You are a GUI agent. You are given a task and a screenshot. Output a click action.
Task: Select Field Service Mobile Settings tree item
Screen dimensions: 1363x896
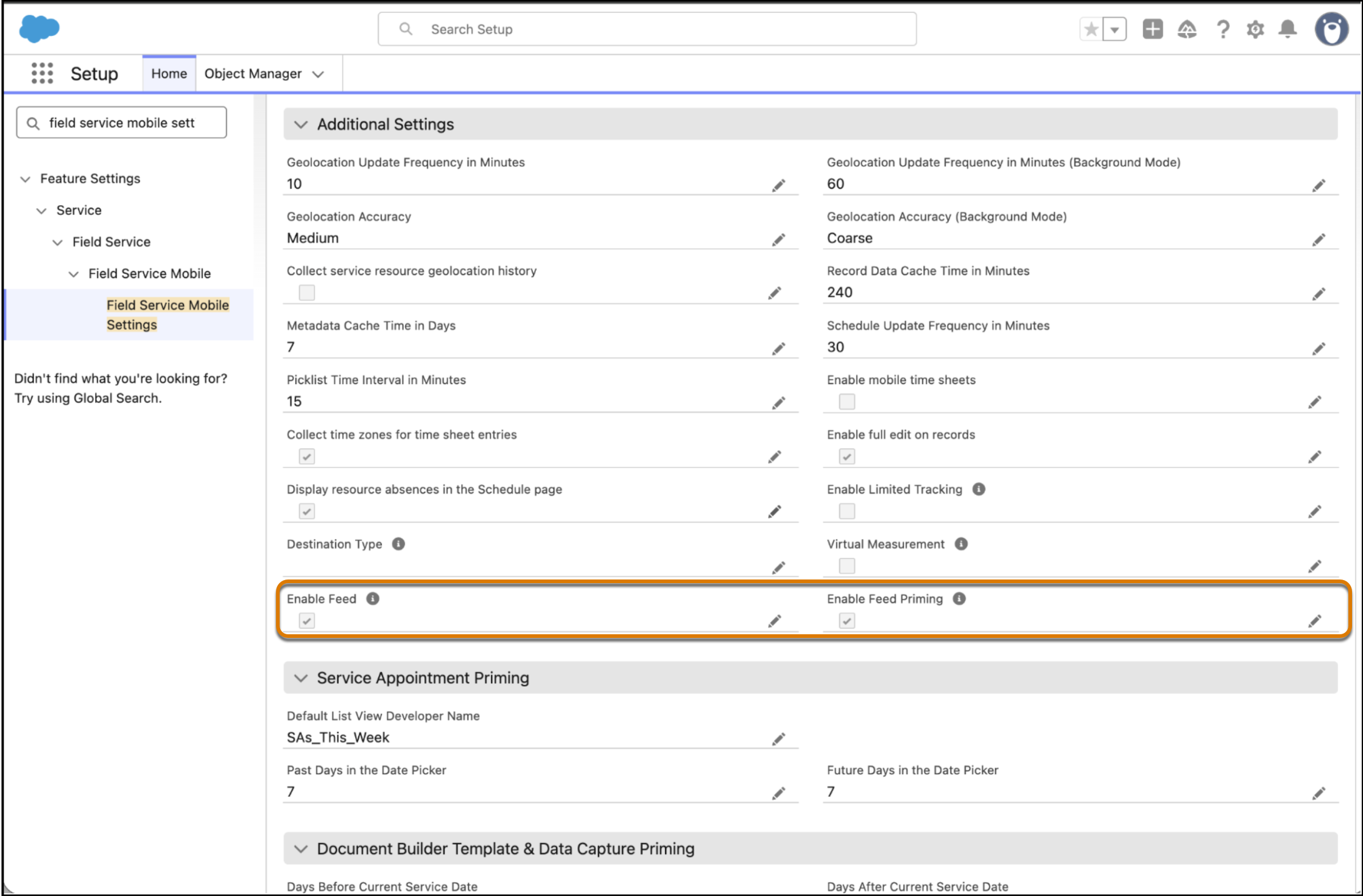[x=167, y=315]
